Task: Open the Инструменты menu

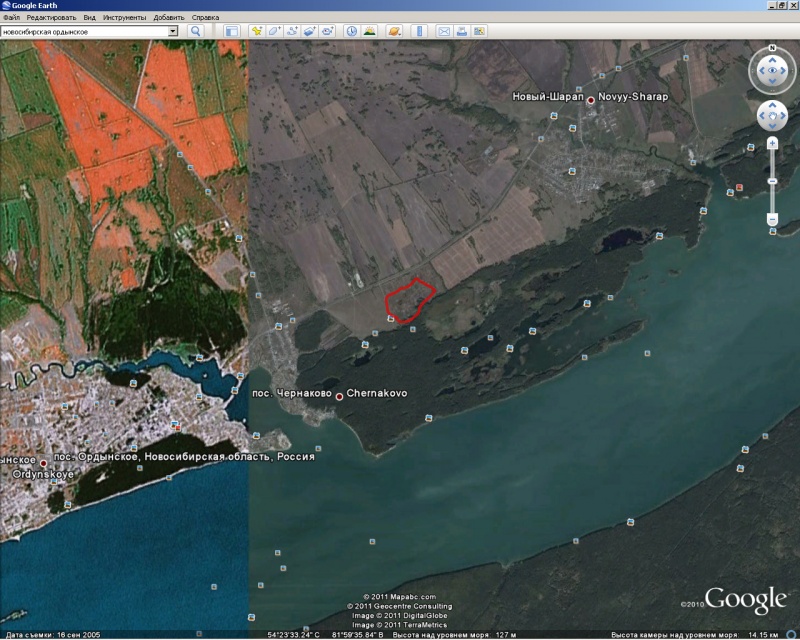Action: (124, 18)
